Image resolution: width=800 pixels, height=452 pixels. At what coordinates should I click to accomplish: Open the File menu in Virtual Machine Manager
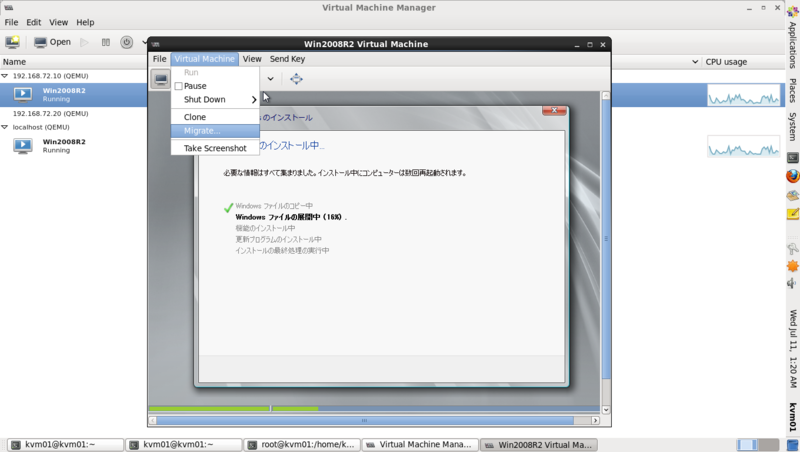tap(11, 22)
